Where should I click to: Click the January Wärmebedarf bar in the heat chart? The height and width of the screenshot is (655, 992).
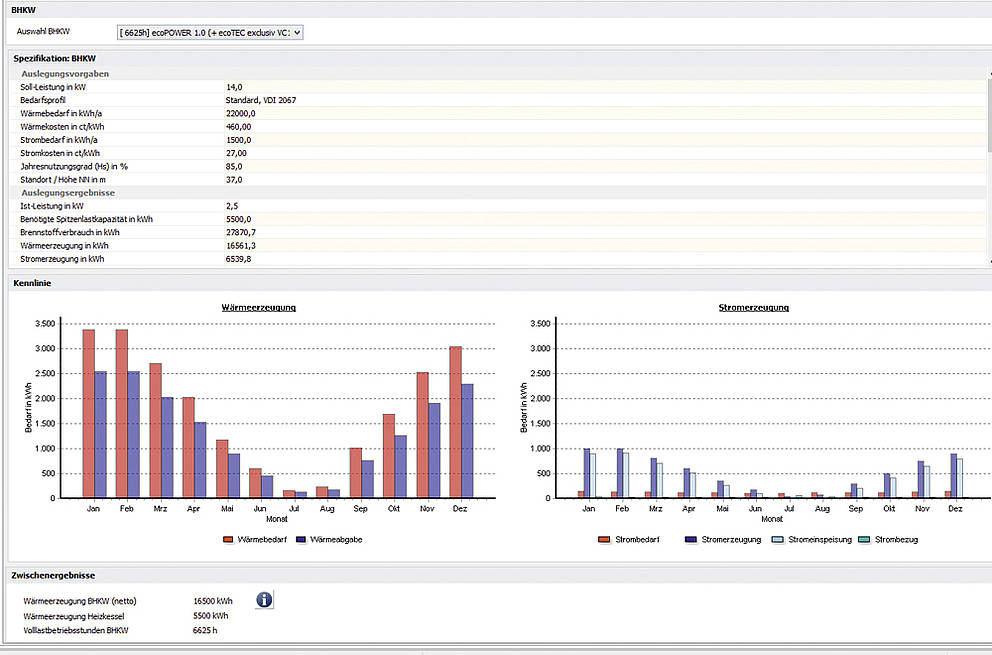[88, 412]
